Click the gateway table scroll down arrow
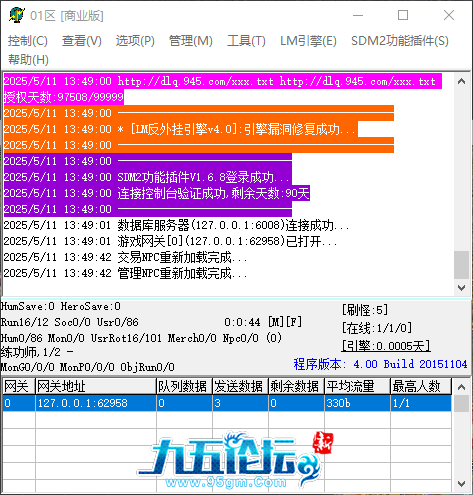The image size is (473, 495). pyautogui.click(x=462, y=484)
